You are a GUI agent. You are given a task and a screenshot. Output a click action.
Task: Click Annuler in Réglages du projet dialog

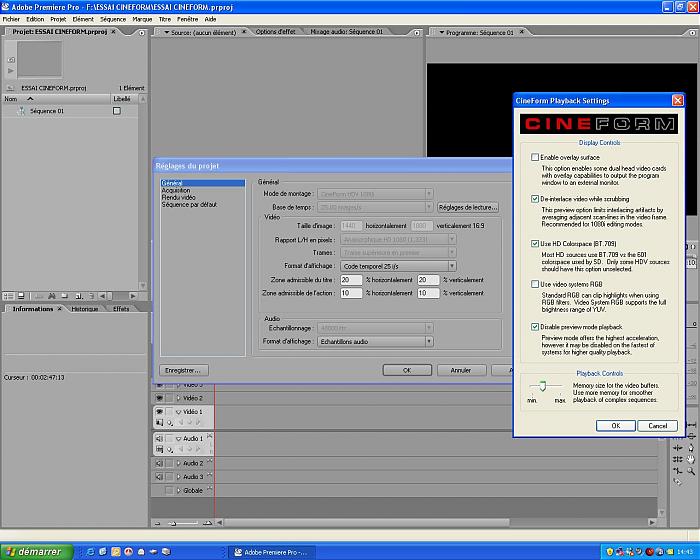(461, 370)
